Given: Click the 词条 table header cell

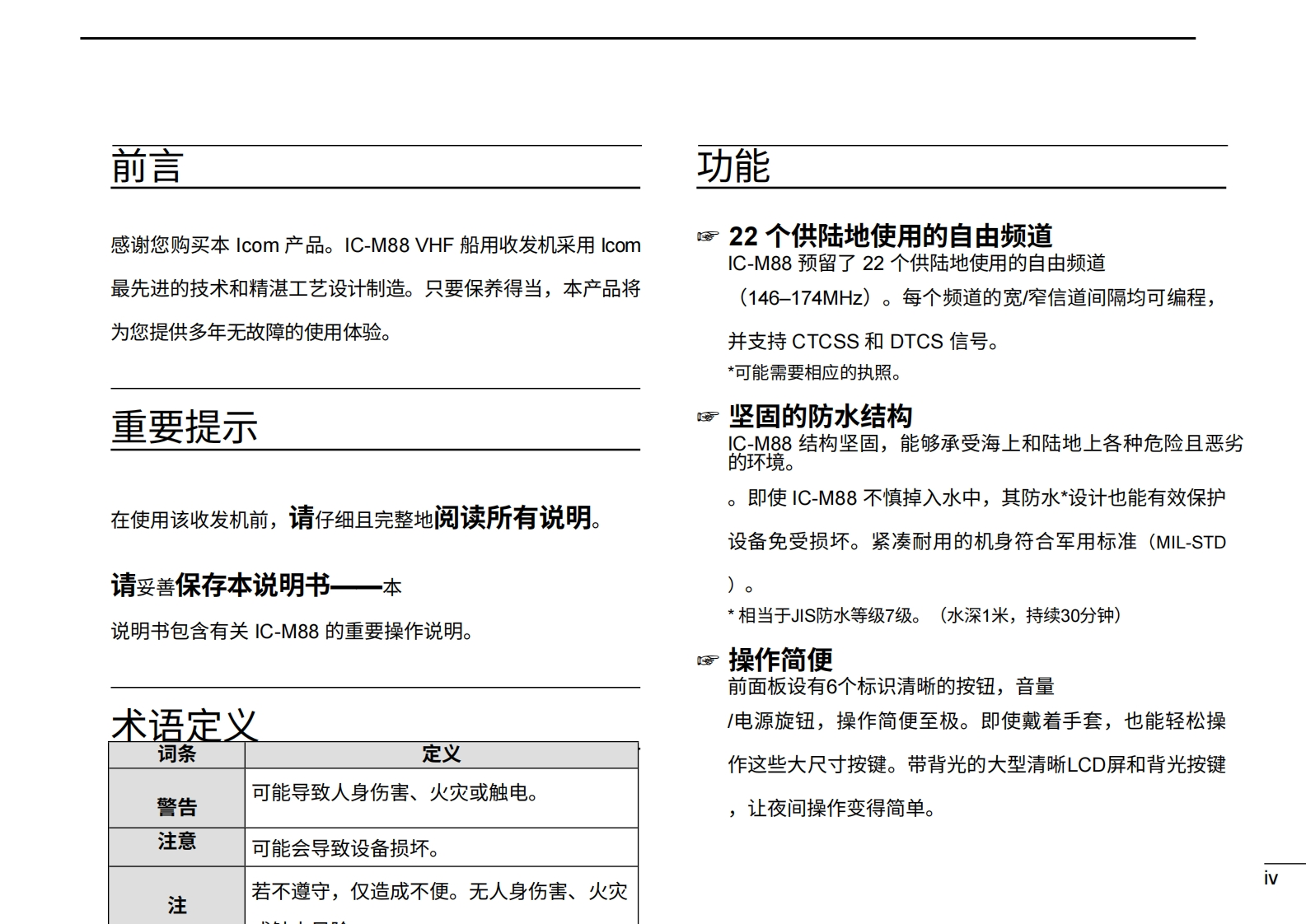Looking at the screenshot, I should point(176,754).
